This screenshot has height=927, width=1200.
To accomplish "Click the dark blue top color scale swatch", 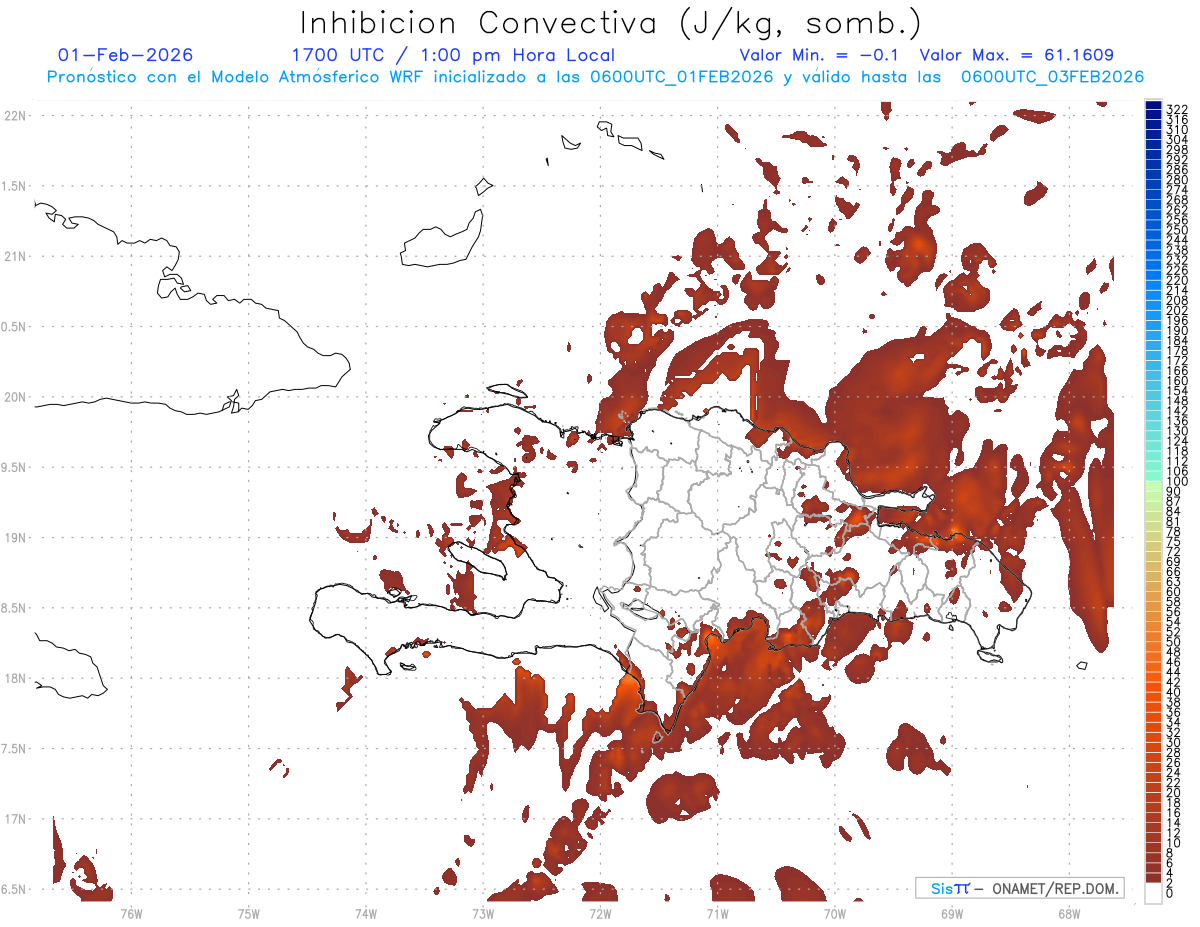I will tap(1153, 106).
